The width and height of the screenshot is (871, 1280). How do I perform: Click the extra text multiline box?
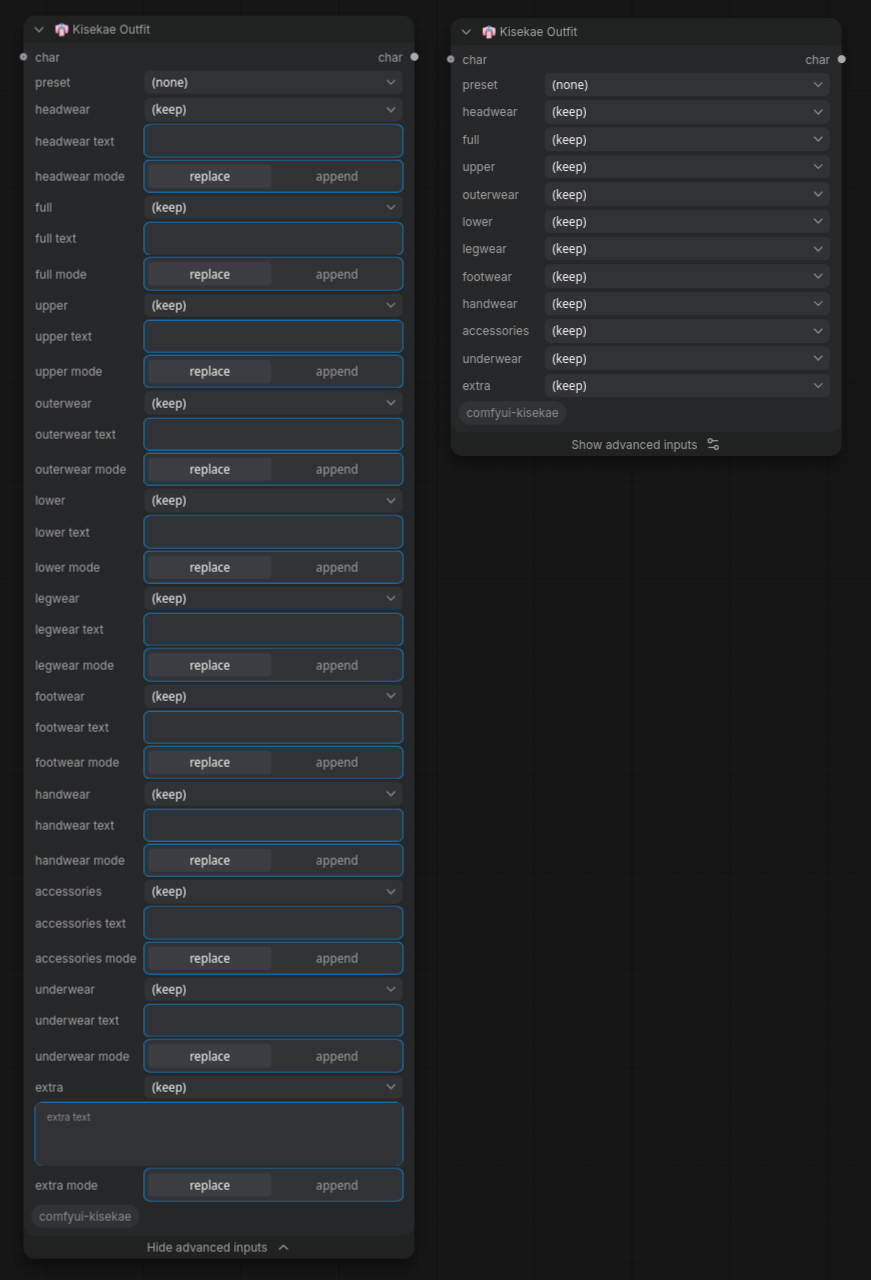[x=219, y=1134]
